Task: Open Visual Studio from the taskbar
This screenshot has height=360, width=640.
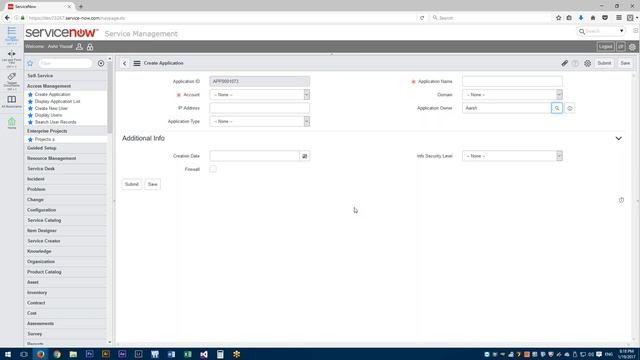Action: coord(204,354)
